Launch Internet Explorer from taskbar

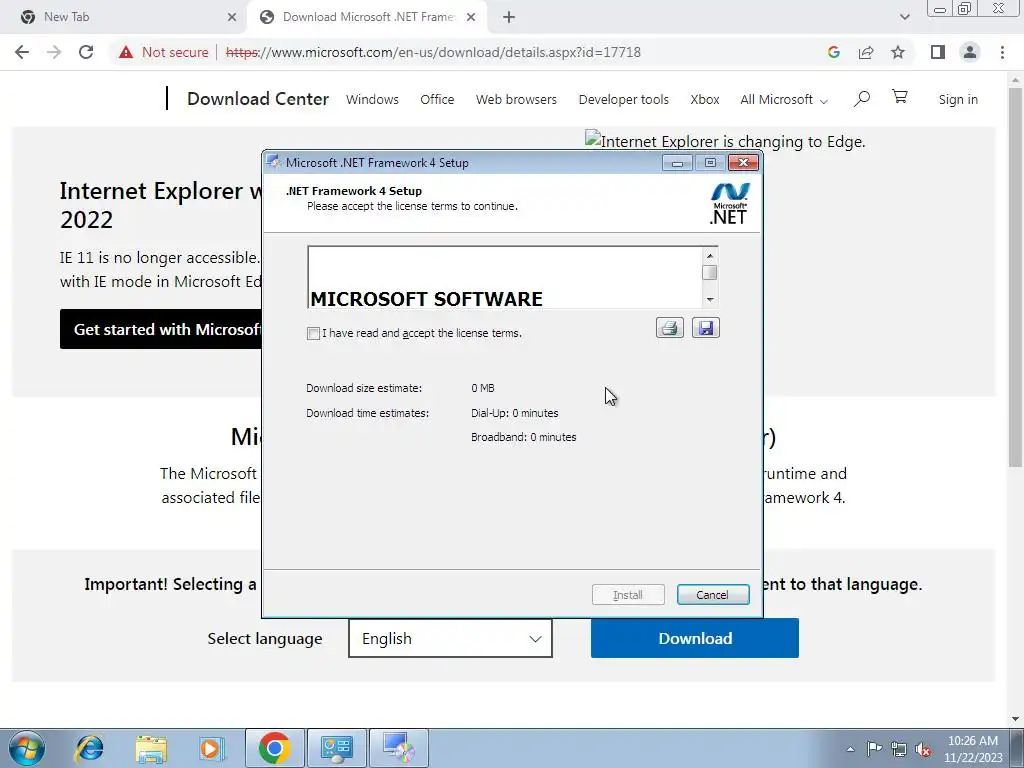click(89, 748)
